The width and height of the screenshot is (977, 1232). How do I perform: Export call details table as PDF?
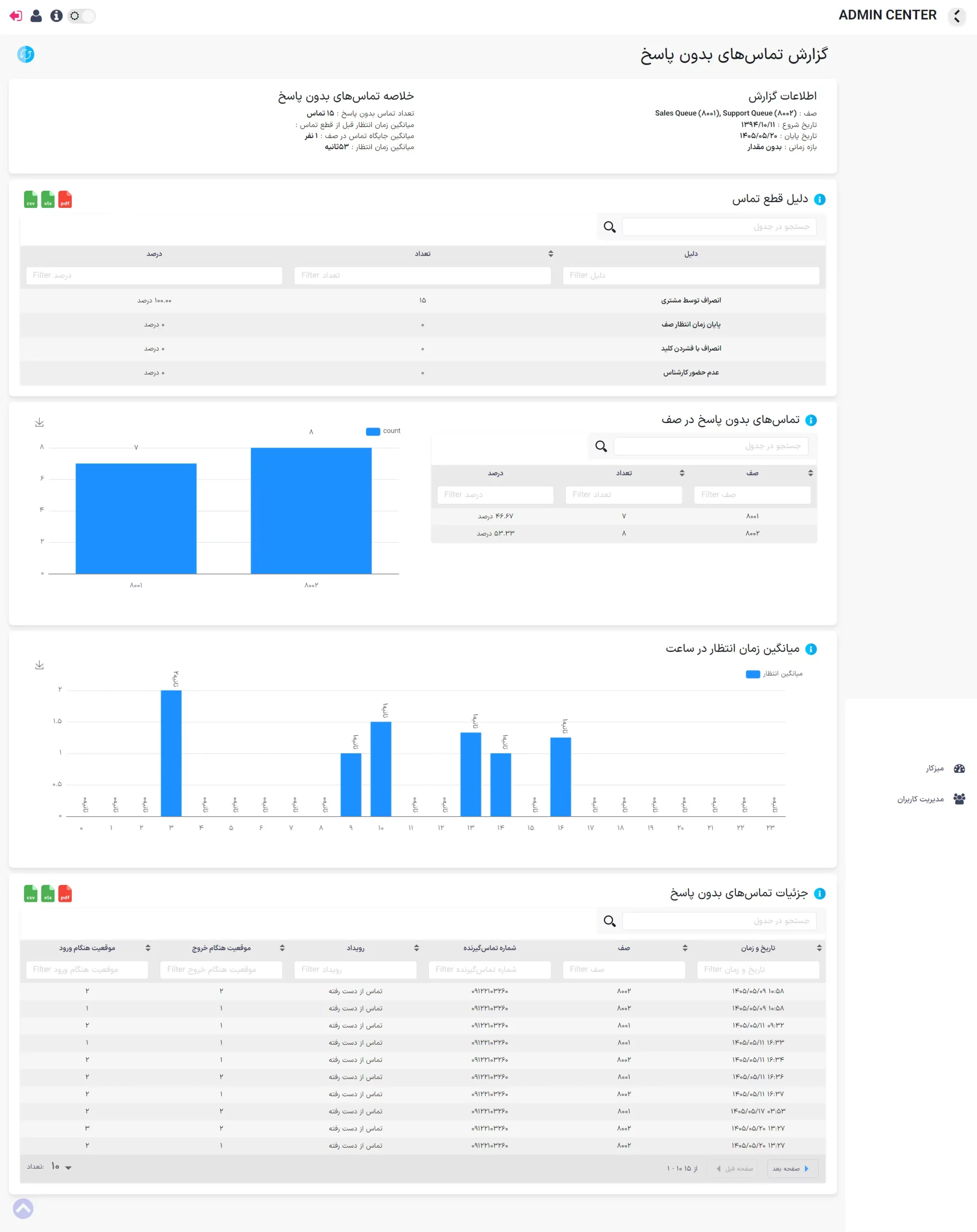[65, 894]
